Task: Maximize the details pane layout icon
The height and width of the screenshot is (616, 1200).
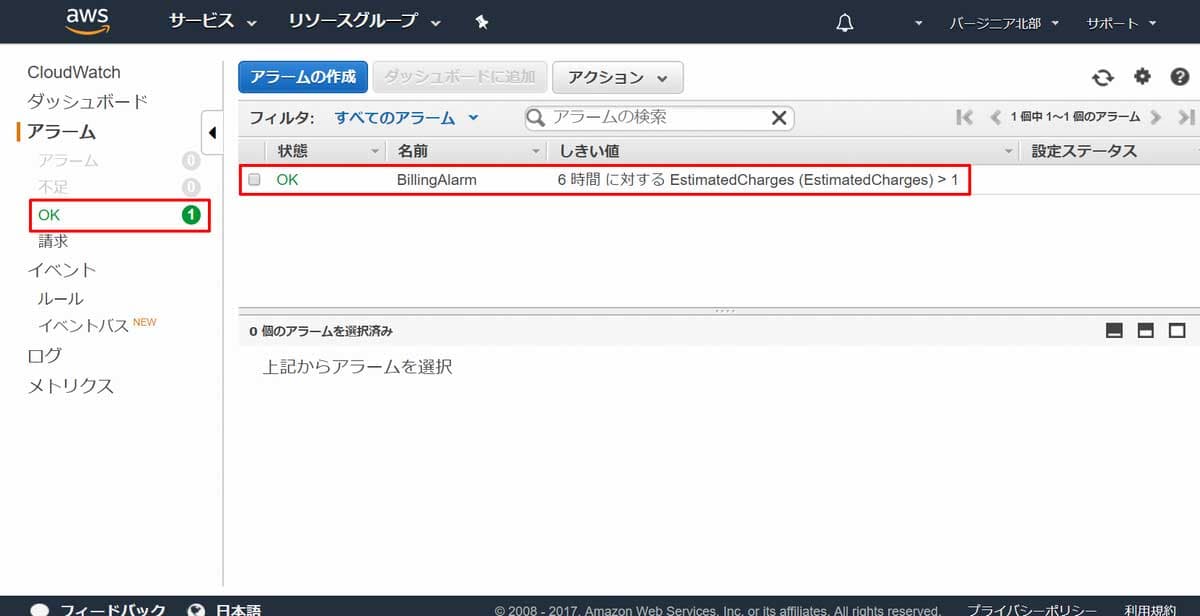Action: 1177,331
